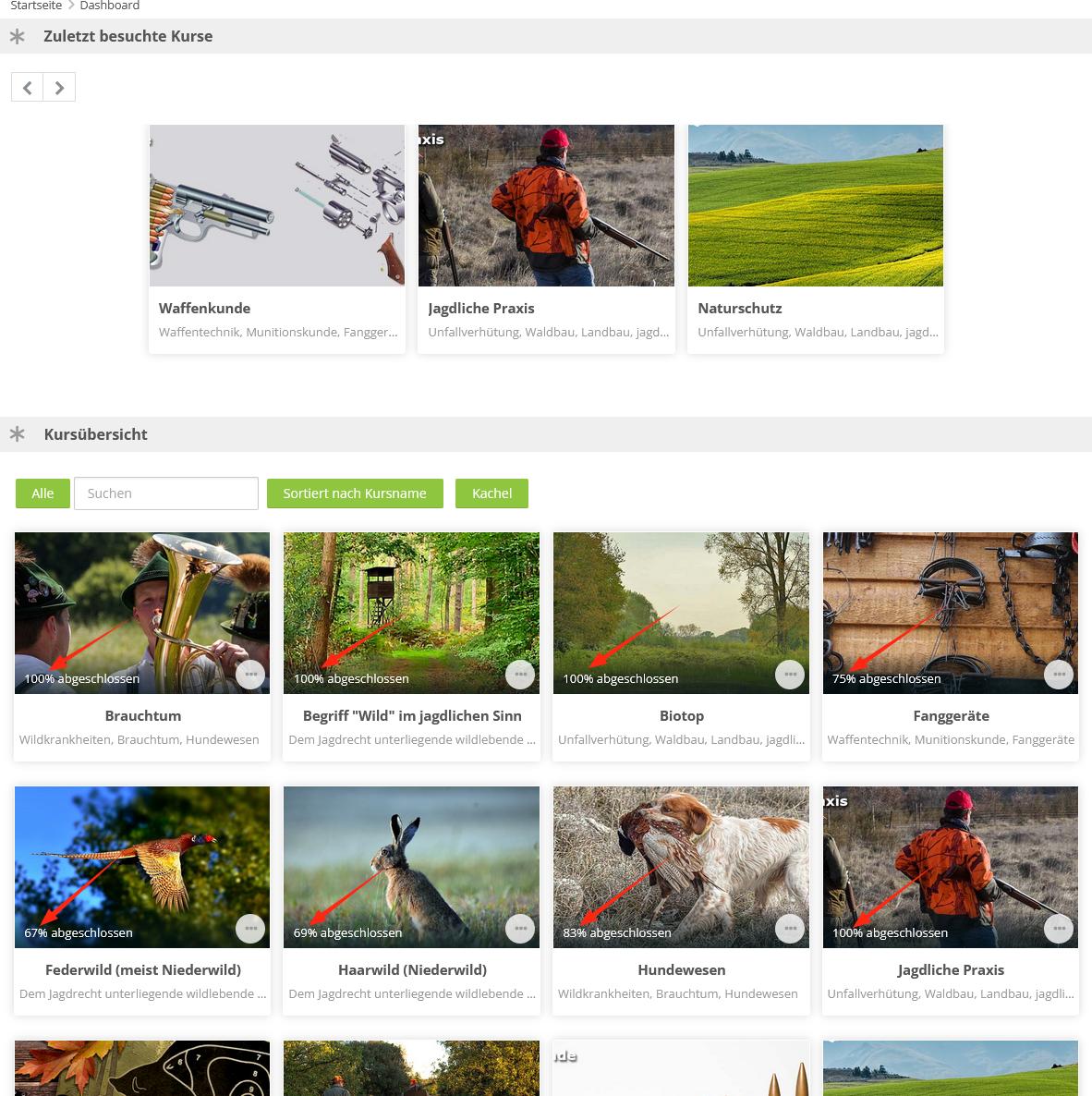Open the recently visited Naturschutz course

[x=740, y=309]
